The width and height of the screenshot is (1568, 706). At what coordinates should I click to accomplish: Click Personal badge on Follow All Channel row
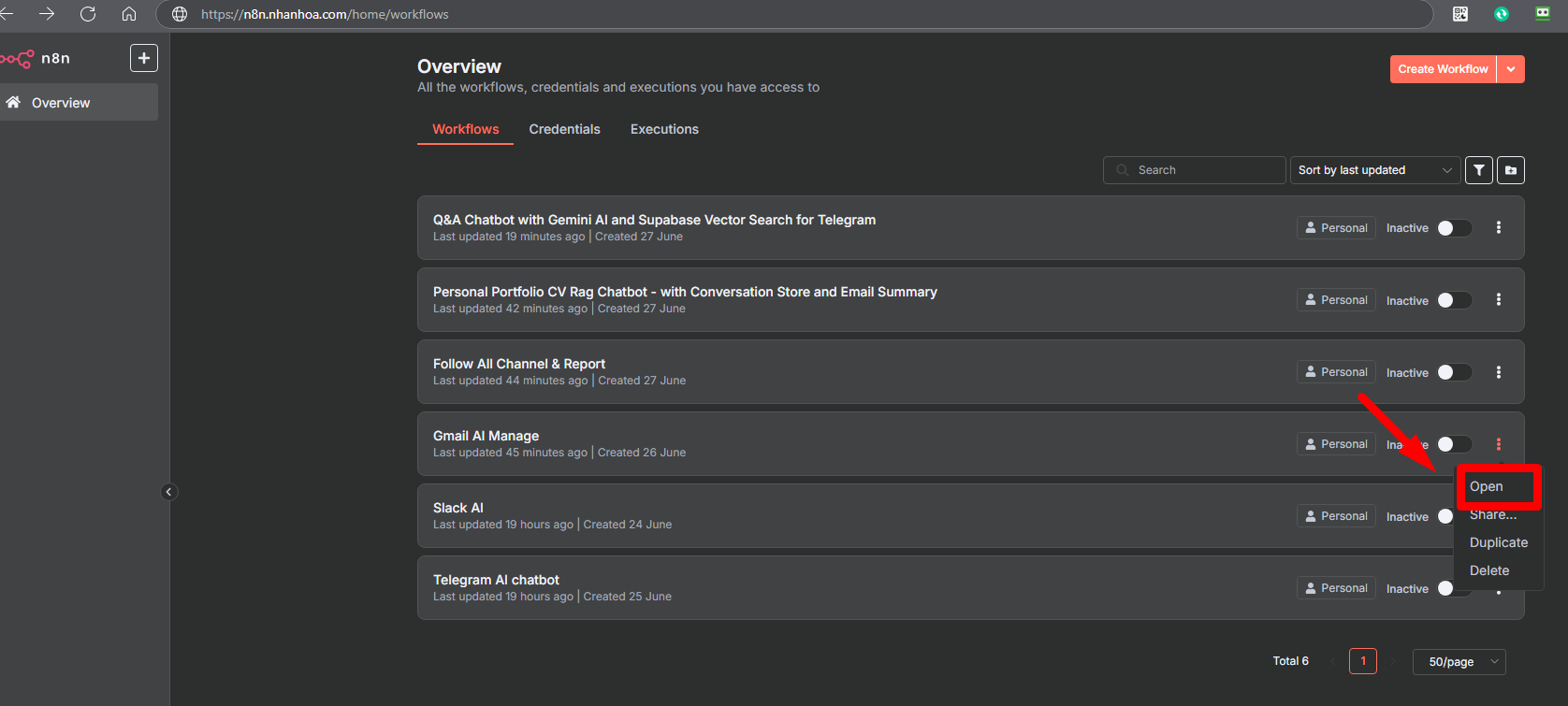(x=1336, y=372)
